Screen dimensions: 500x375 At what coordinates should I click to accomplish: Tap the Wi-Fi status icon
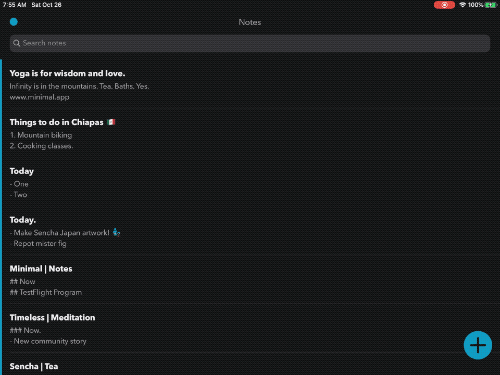pos(463,5)
